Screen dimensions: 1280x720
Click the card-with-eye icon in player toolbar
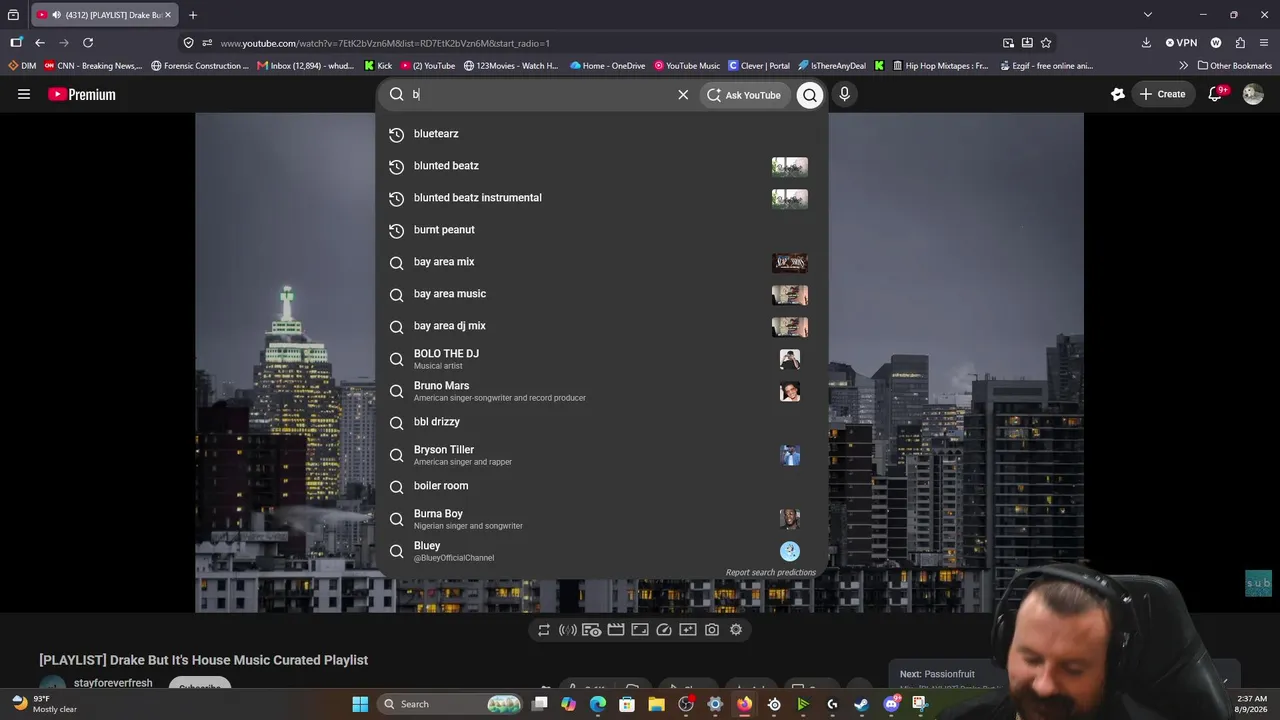click(592, 630)
